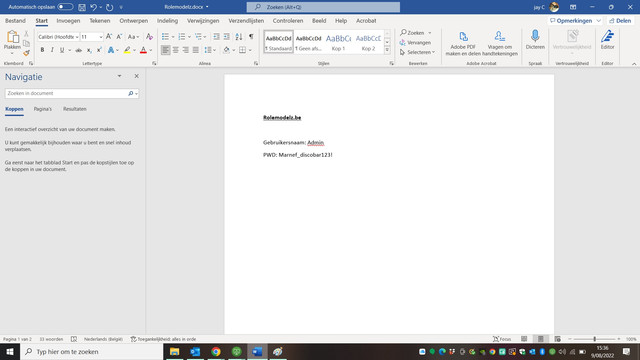Show paragraph marks
The image size is (640, 360).
coord(251,37)
